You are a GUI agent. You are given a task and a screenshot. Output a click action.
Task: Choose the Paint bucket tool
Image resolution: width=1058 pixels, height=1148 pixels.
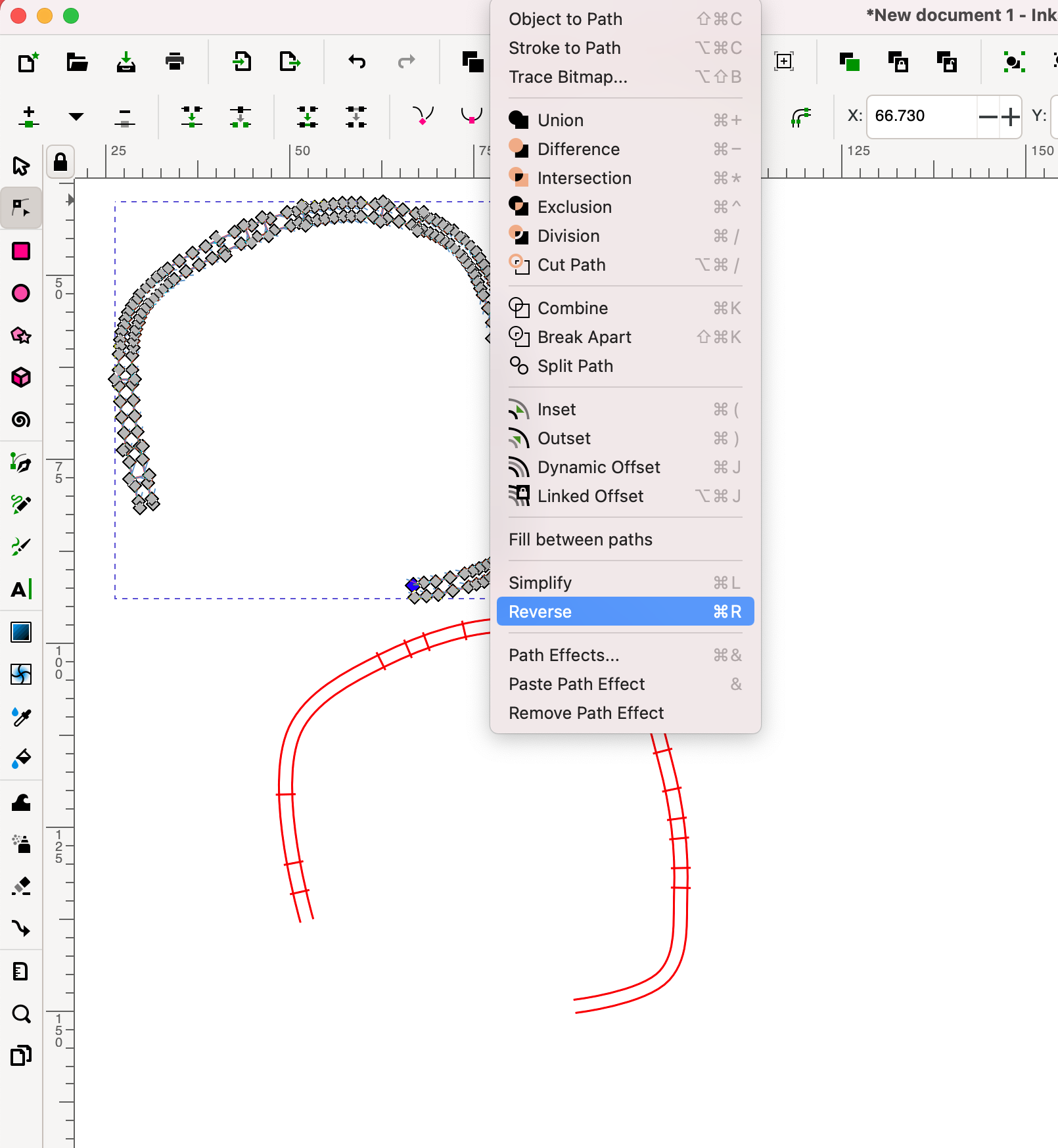point(21,758)
